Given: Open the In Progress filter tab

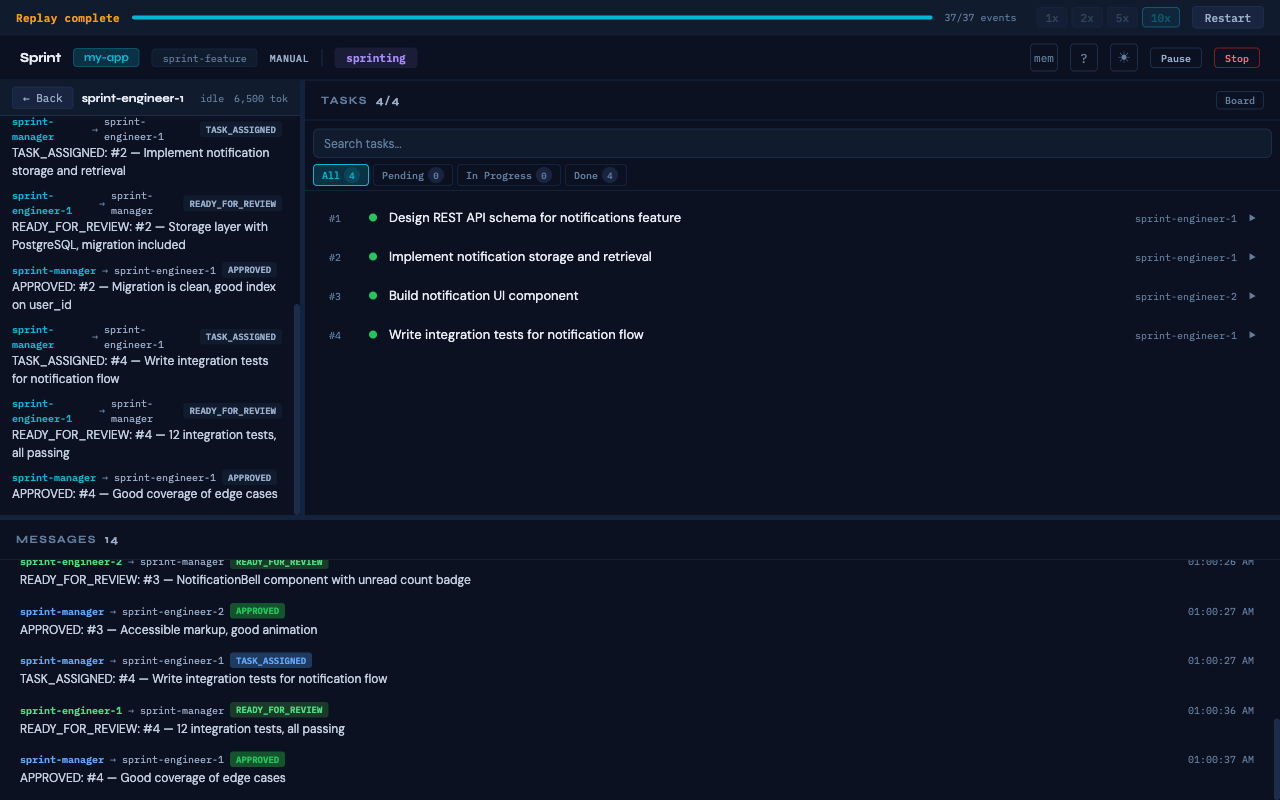Looking at the screenshot, I should click(508, 175).
